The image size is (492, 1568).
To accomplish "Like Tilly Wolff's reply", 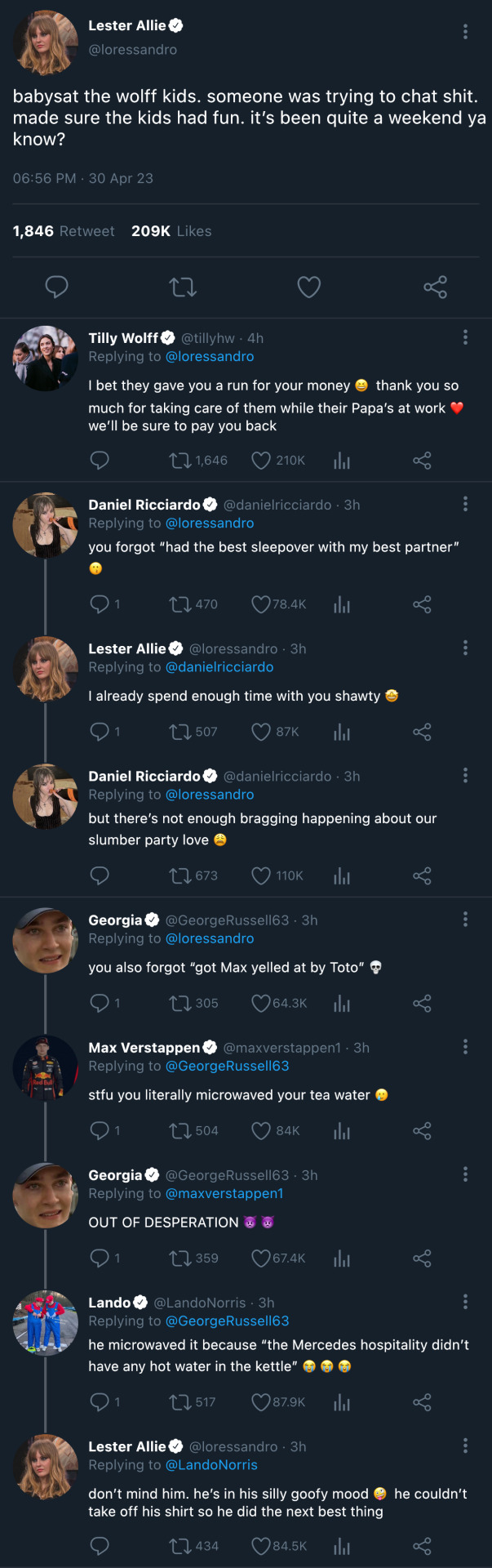I will tap(261, 461).
